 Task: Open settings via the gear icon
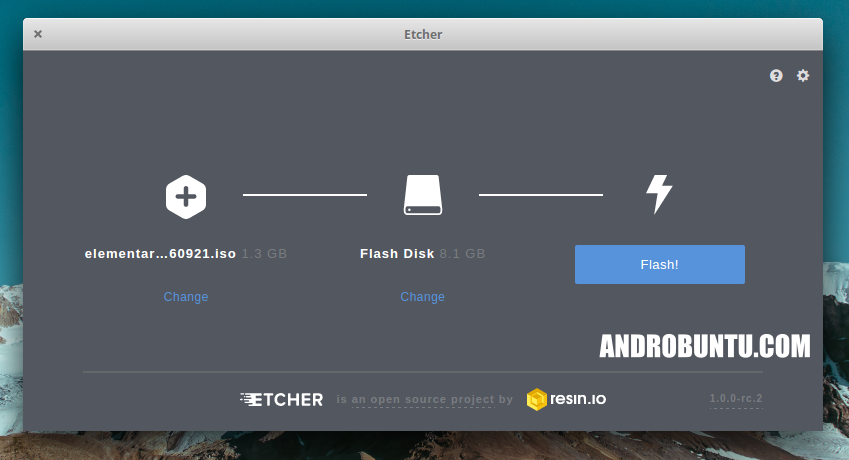click(803, 76)
